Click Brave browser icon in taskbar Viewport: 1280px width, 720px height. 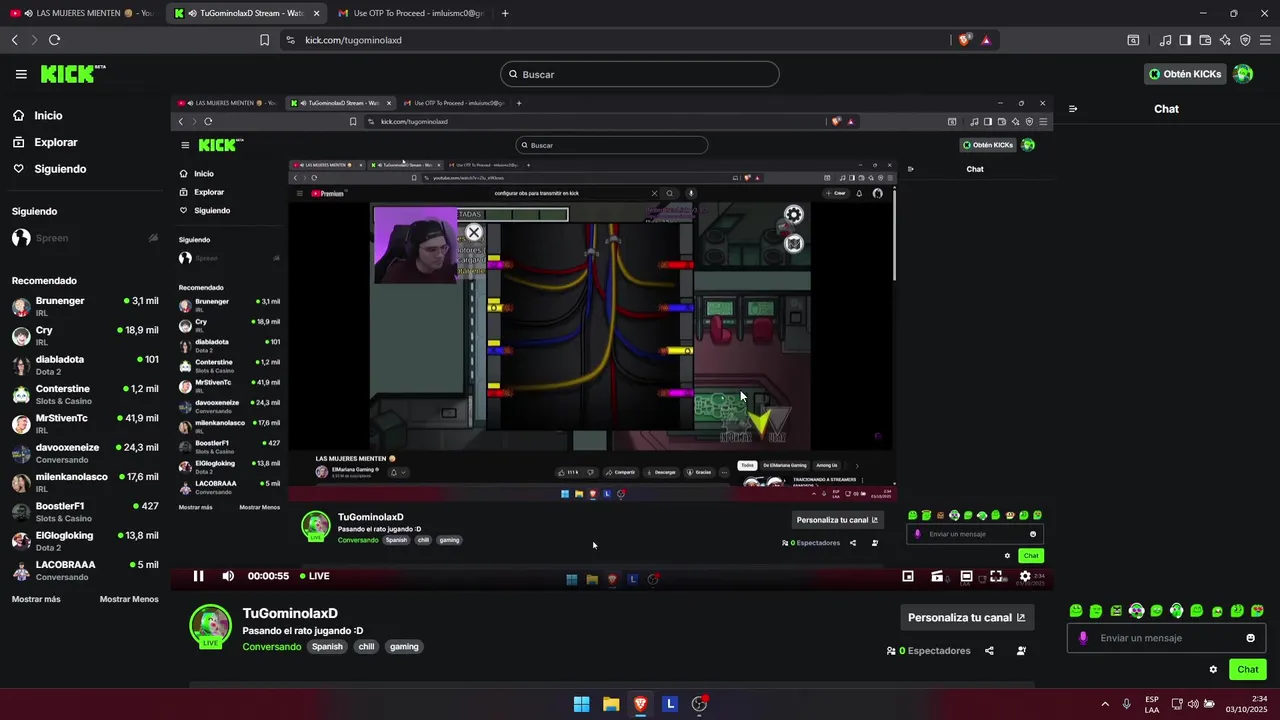(x=640, y=704)
